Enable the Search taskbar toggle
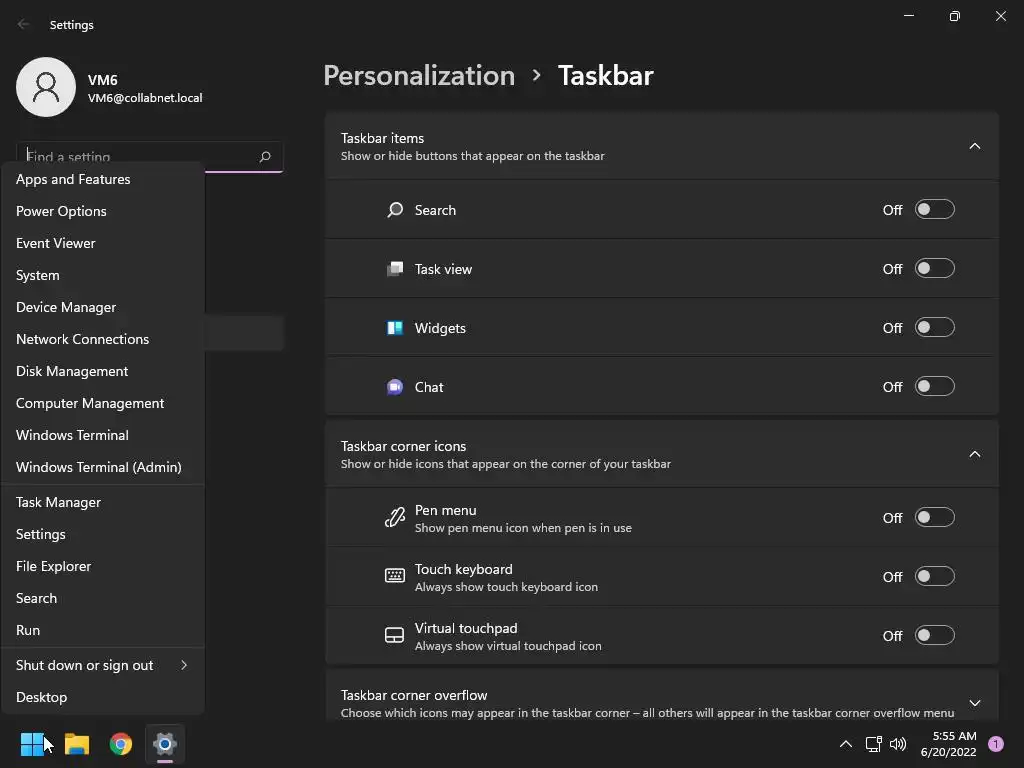 pos(934,210)
